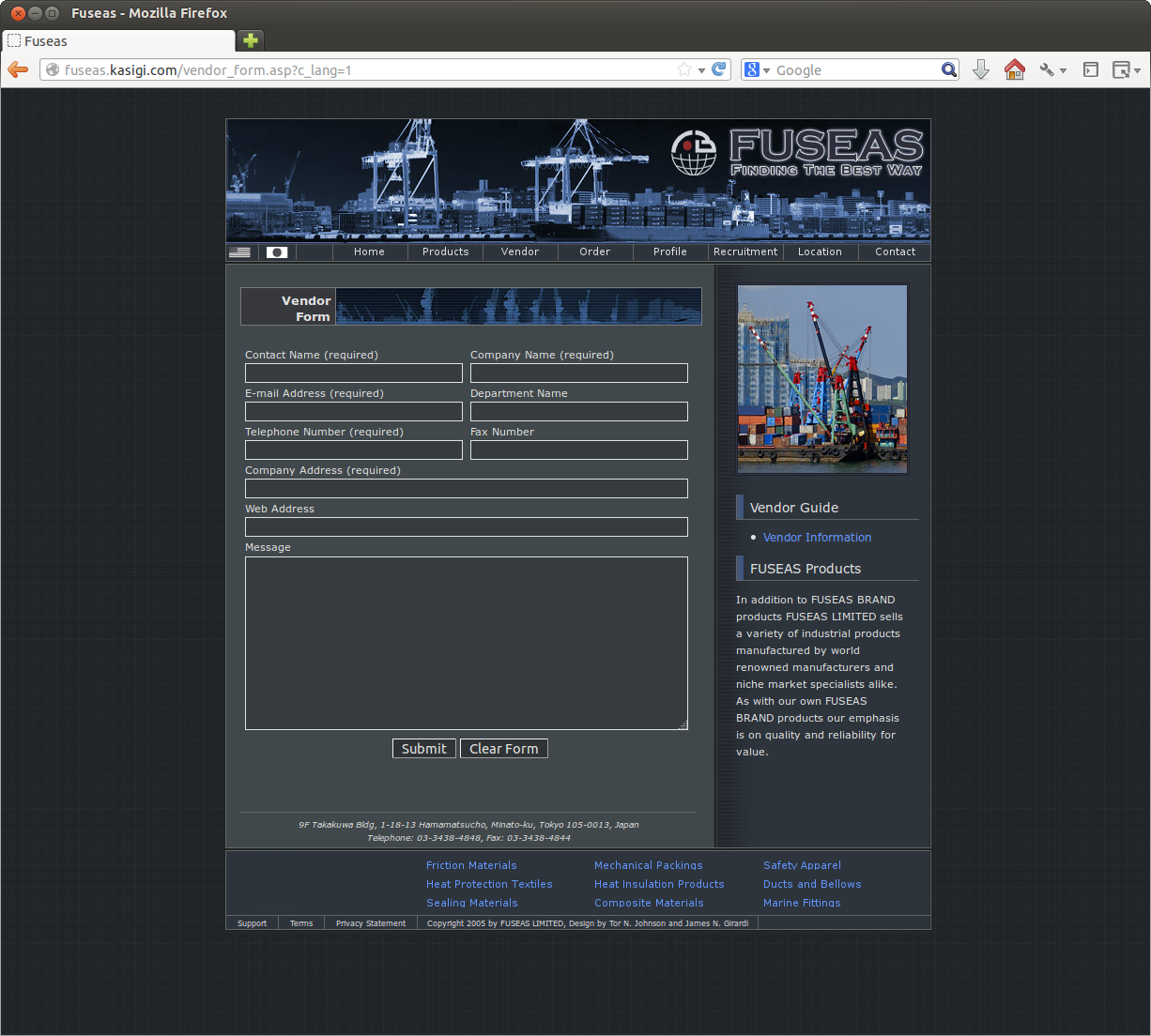
Task: Click the browser back arrow button
Action: click(x=18, y=70)
